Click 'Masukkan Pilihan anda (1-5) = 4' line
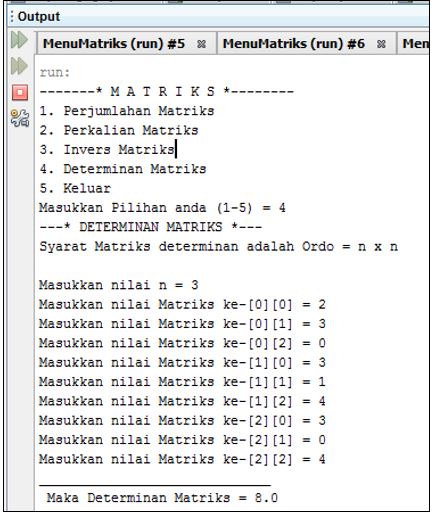The height and width of the screenshot is (520, 438). point(162,208)
